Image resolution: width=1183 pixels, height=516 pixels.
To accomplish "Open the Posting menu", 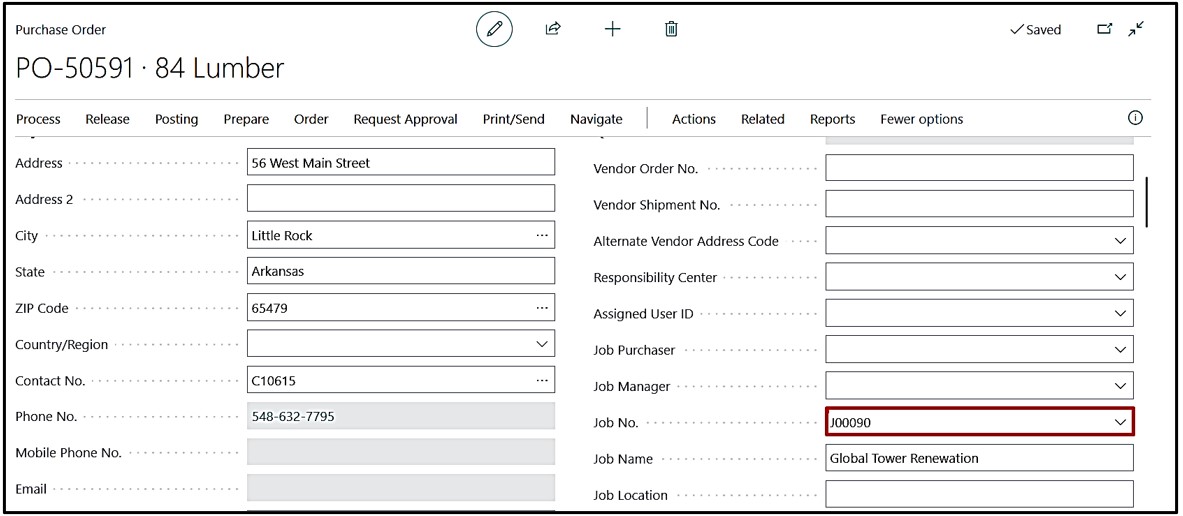I will pos(176,119).
